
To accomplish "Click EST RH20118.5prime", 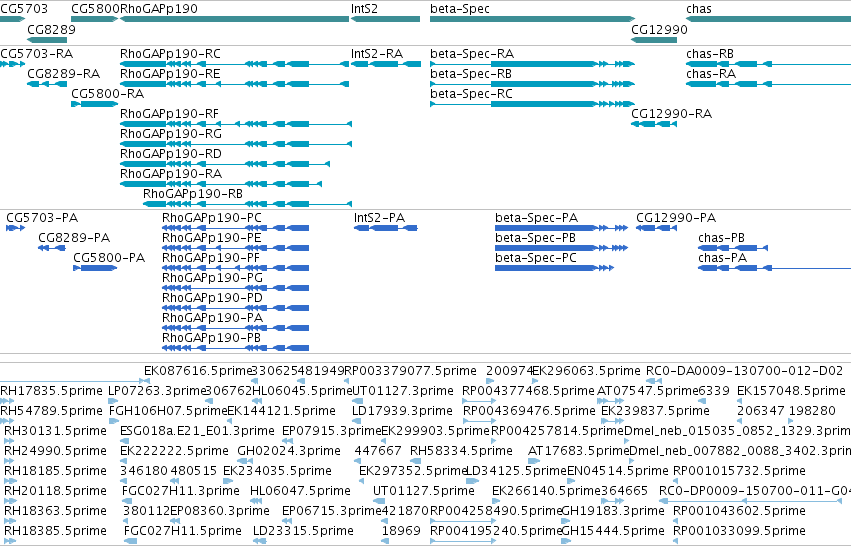I will click(55, 492).
